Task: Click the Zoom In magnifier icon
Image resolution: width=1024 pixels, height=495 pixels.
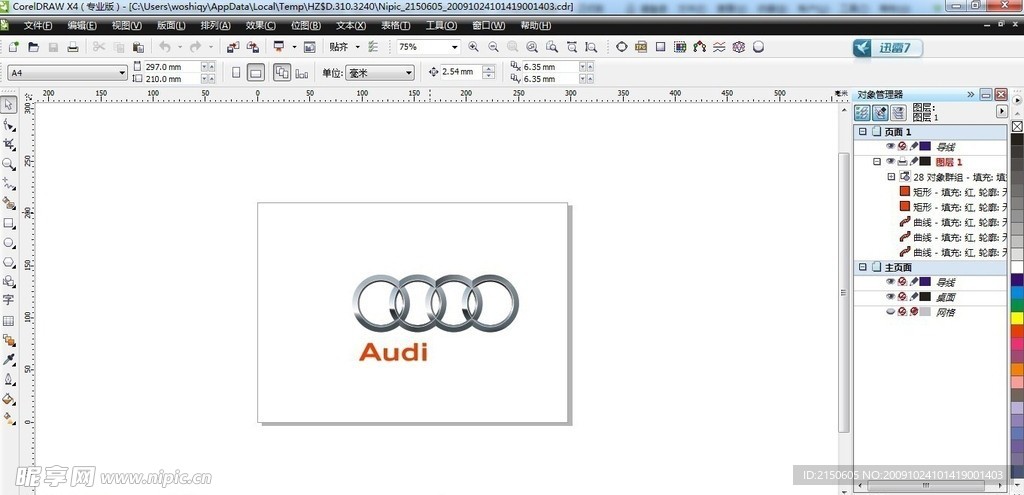Action: (x=473, y=47)
